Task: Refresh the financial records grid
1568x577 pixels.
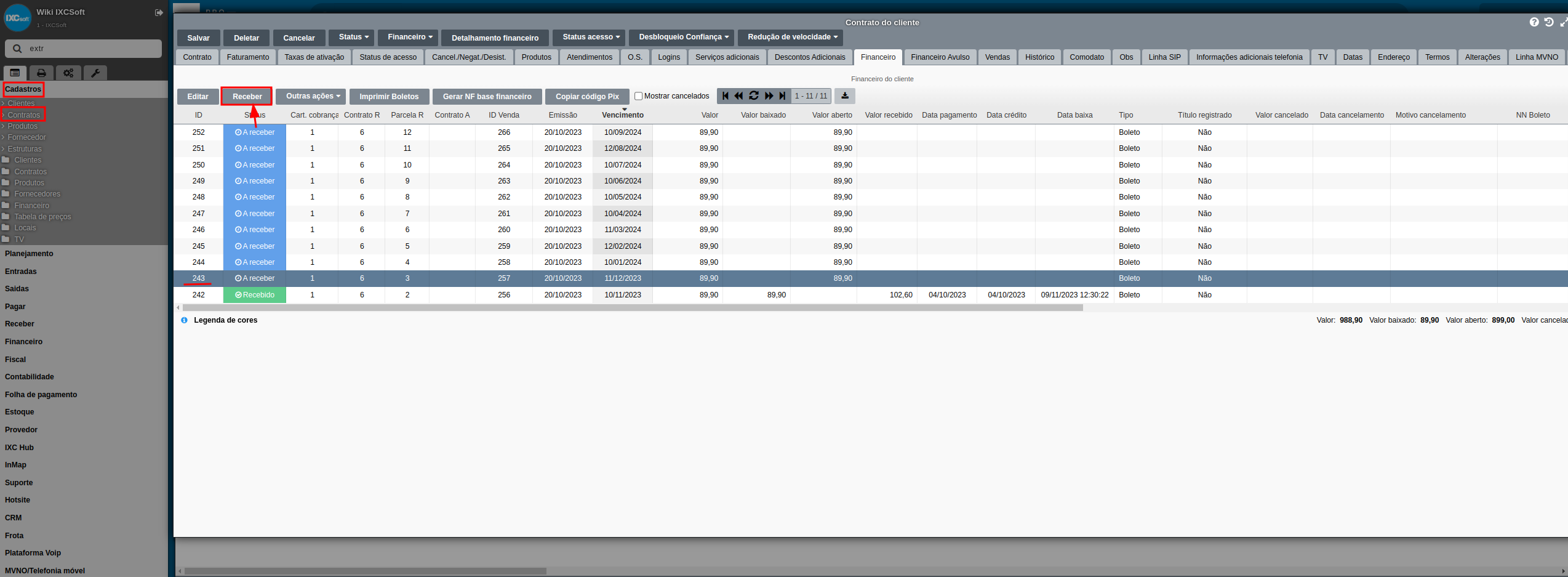Action: coord(753,96)
